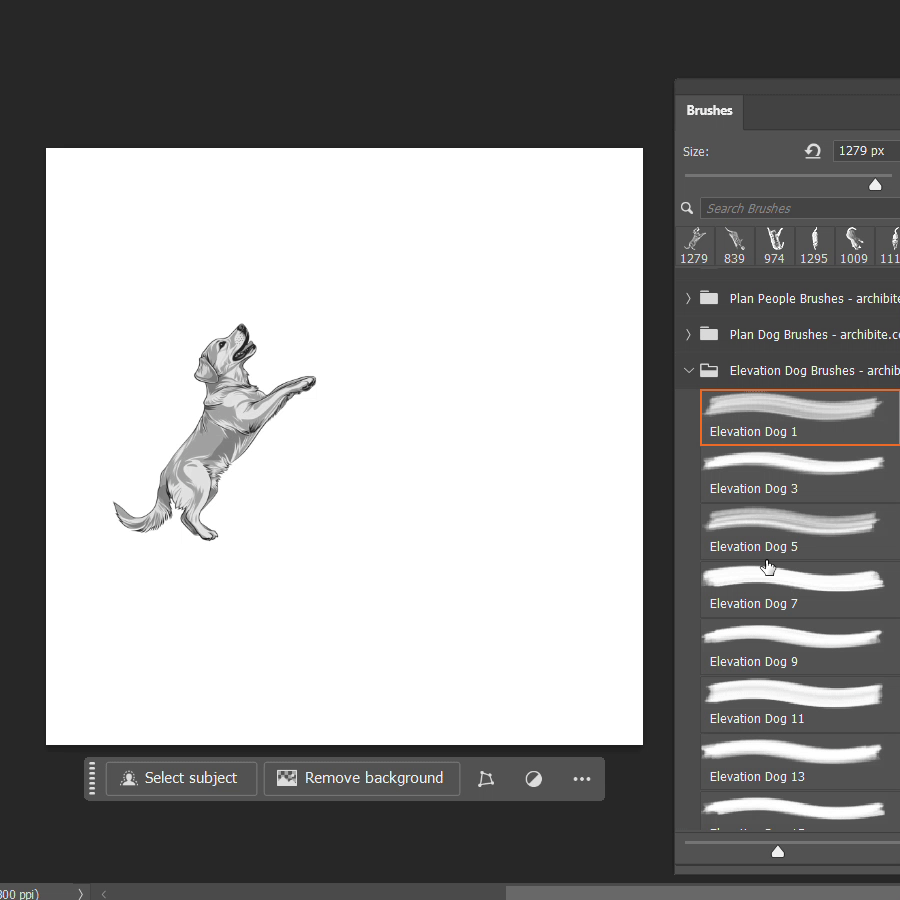Open the three-dots more options menu
Viewport: 900px width, 900px height.
click(582, 779)
